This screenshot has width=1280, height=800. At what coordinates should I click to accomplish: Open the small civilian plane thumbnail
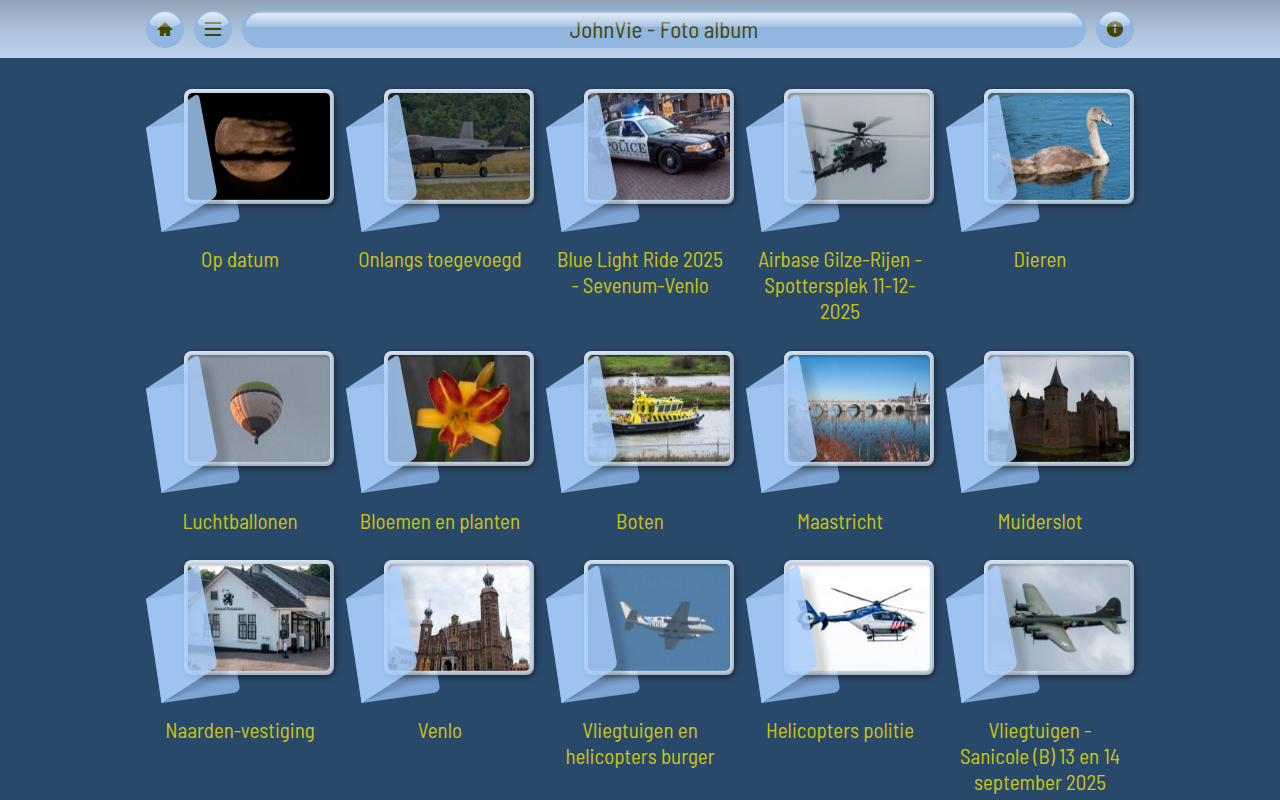(659, 618)
